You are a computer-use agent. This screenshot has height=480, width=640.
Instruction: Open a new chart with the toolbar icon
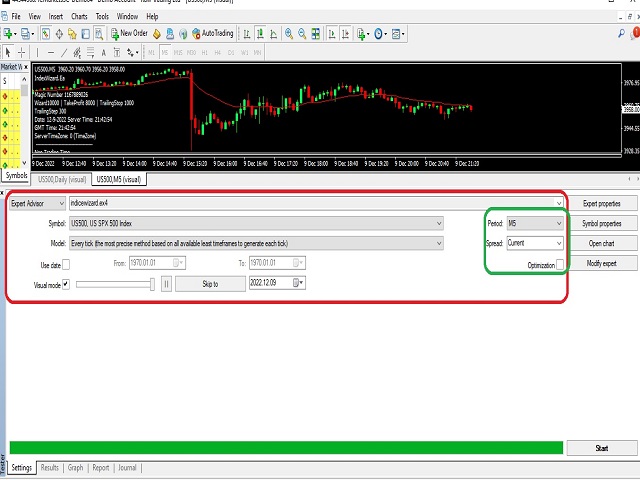8,34
